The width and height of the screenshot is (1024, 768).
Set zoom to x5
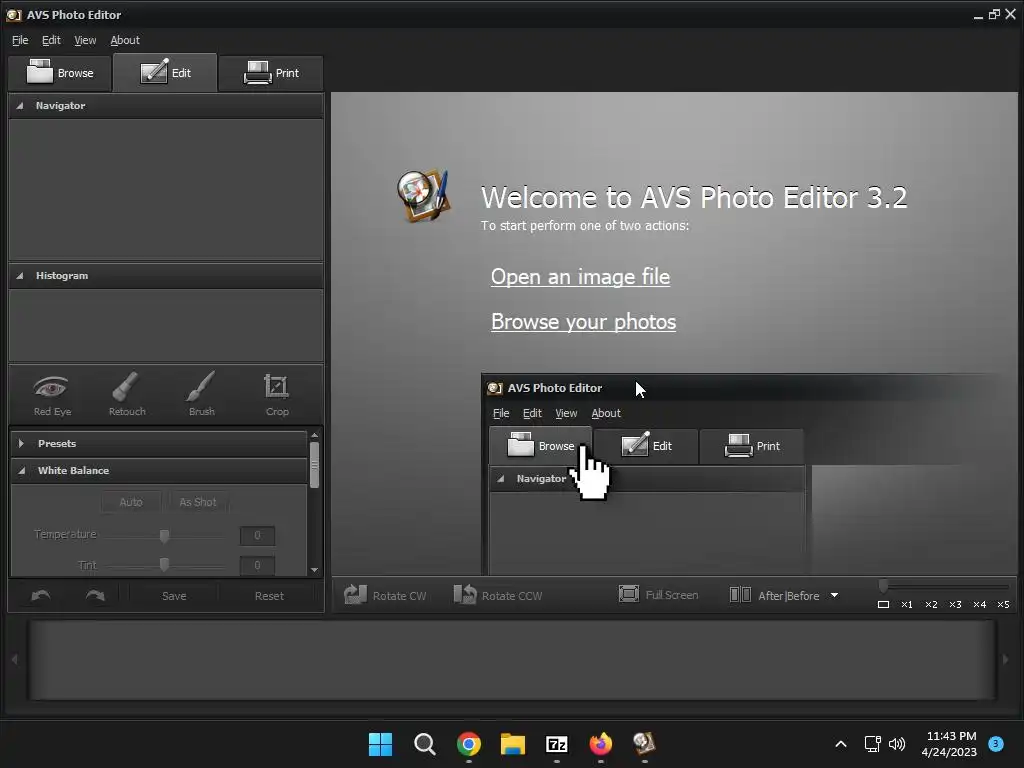pyautogui.click(x=1004, y=605)
